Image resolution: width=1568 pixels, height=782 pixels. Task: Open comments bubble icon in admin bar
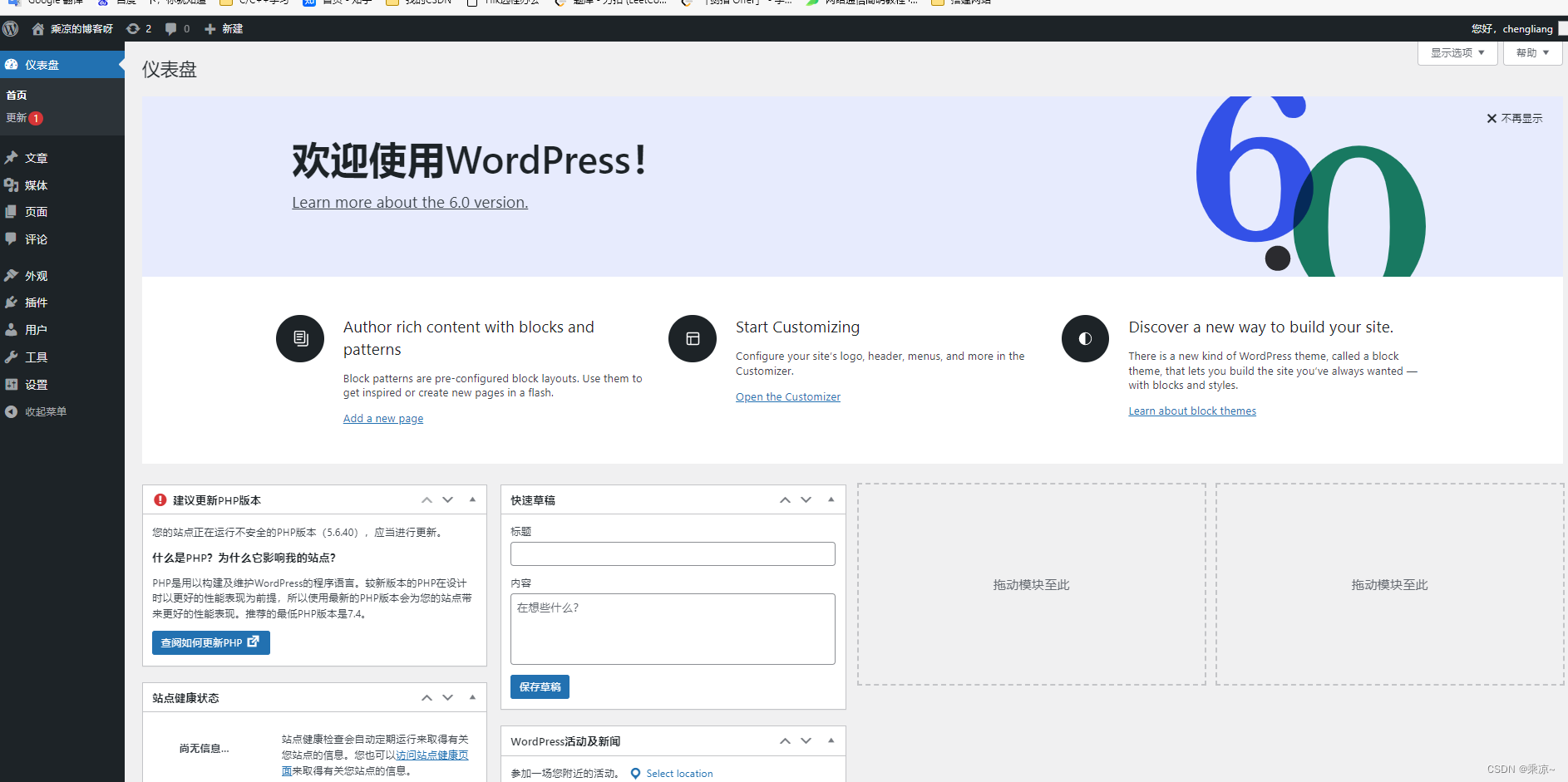[170, 29]
